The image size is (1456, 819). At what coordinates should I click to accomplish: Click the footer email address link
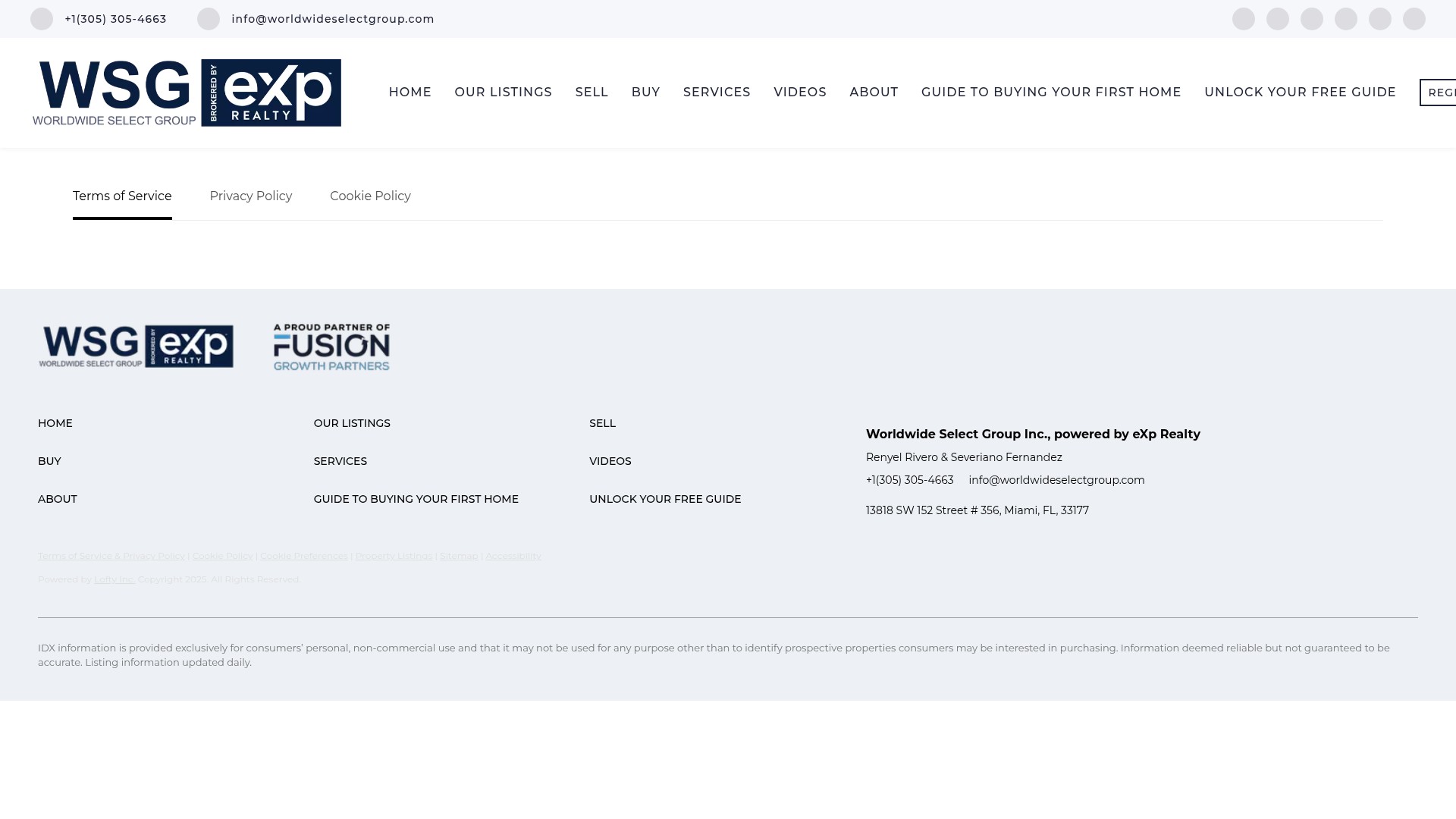coord(1056,480)
